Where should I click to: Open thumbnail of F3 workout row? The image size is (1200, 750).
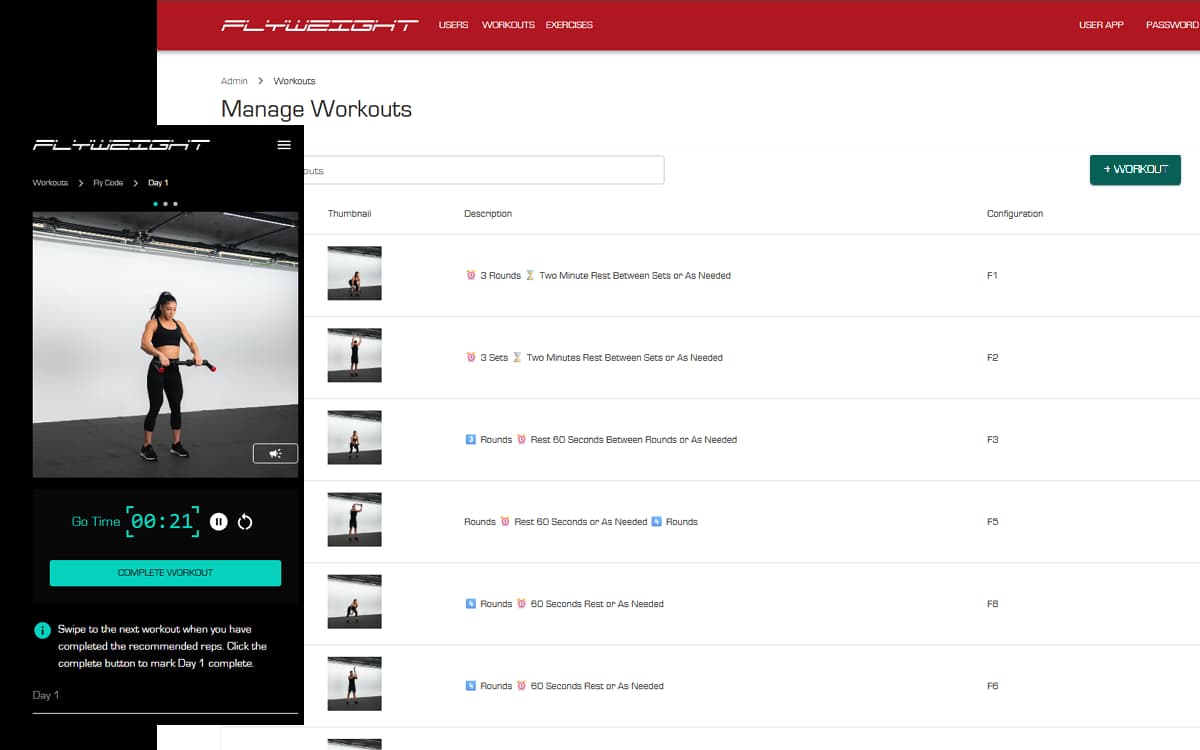pyautogui.click(x=354, y=437)
